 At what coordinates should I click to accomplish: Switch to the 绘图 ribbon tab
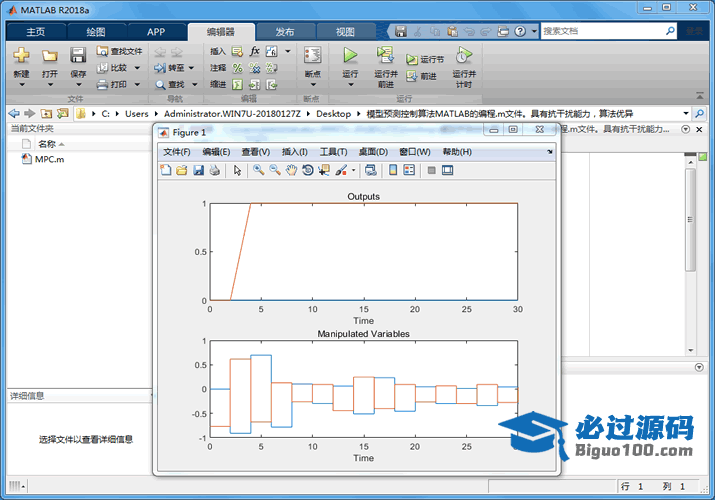[x=95, y=31]
